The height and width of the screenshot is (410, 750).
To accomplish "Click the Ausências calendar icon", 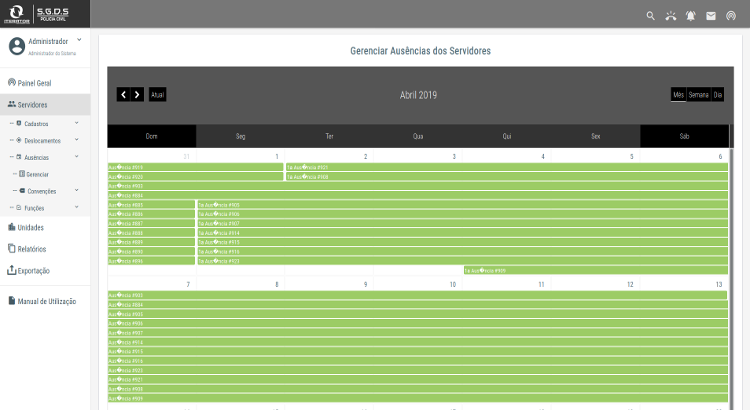I will tap(19, 157).
